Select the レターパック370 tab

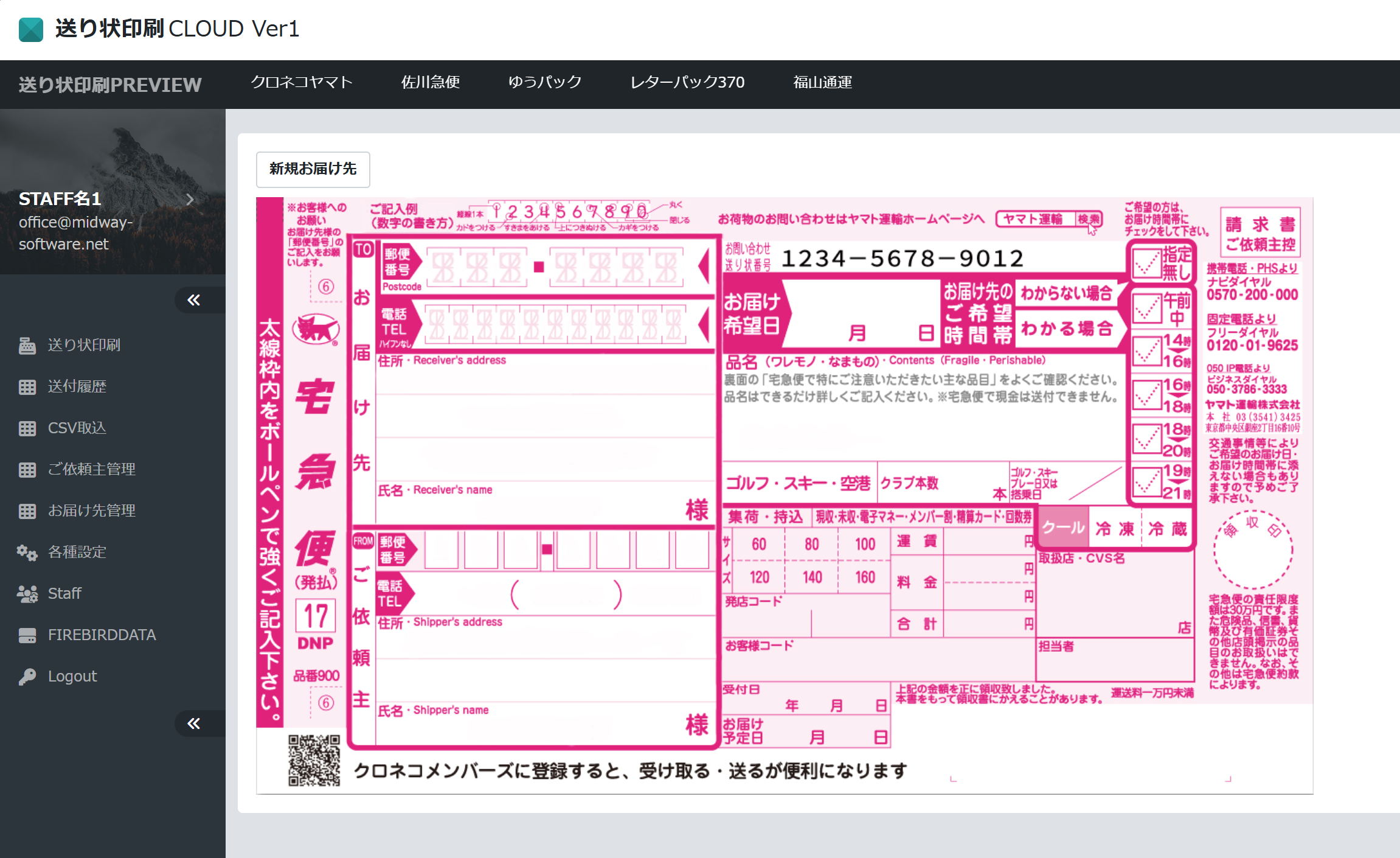(687, 82)
